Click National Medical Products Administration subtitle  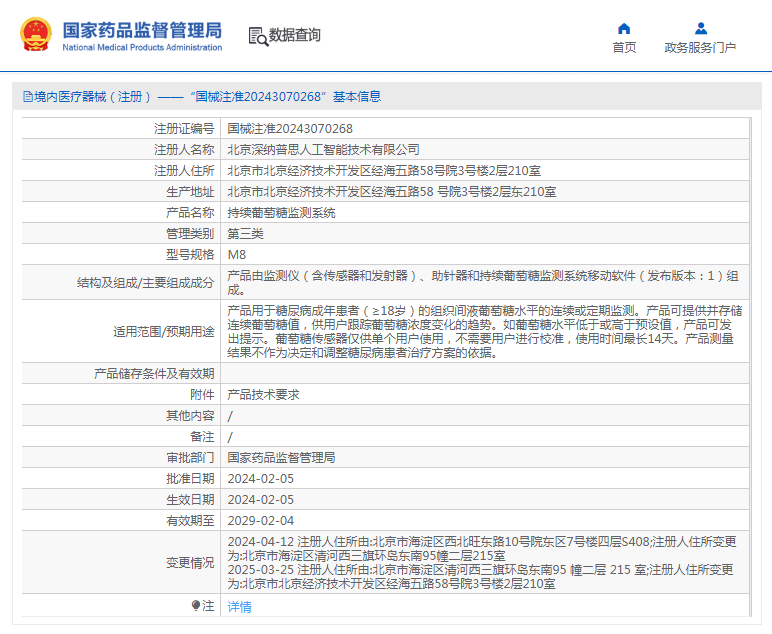point(142,47)
